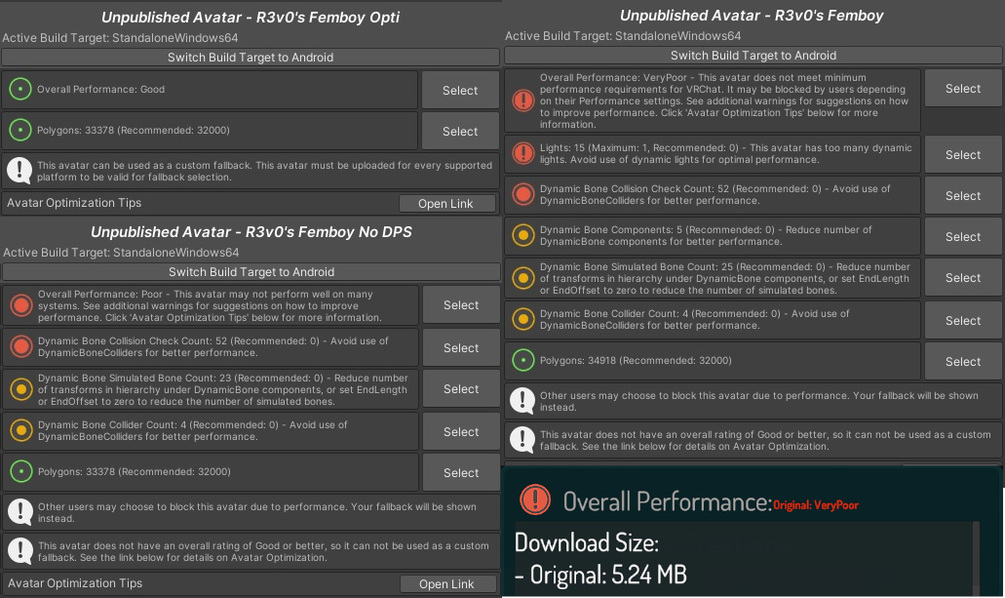Screen dimensions: 1005x598
Task: Click 'Unpublished Avatar - R3v0's Femboy No DPS' title
Action: click(x=251, y=232)
